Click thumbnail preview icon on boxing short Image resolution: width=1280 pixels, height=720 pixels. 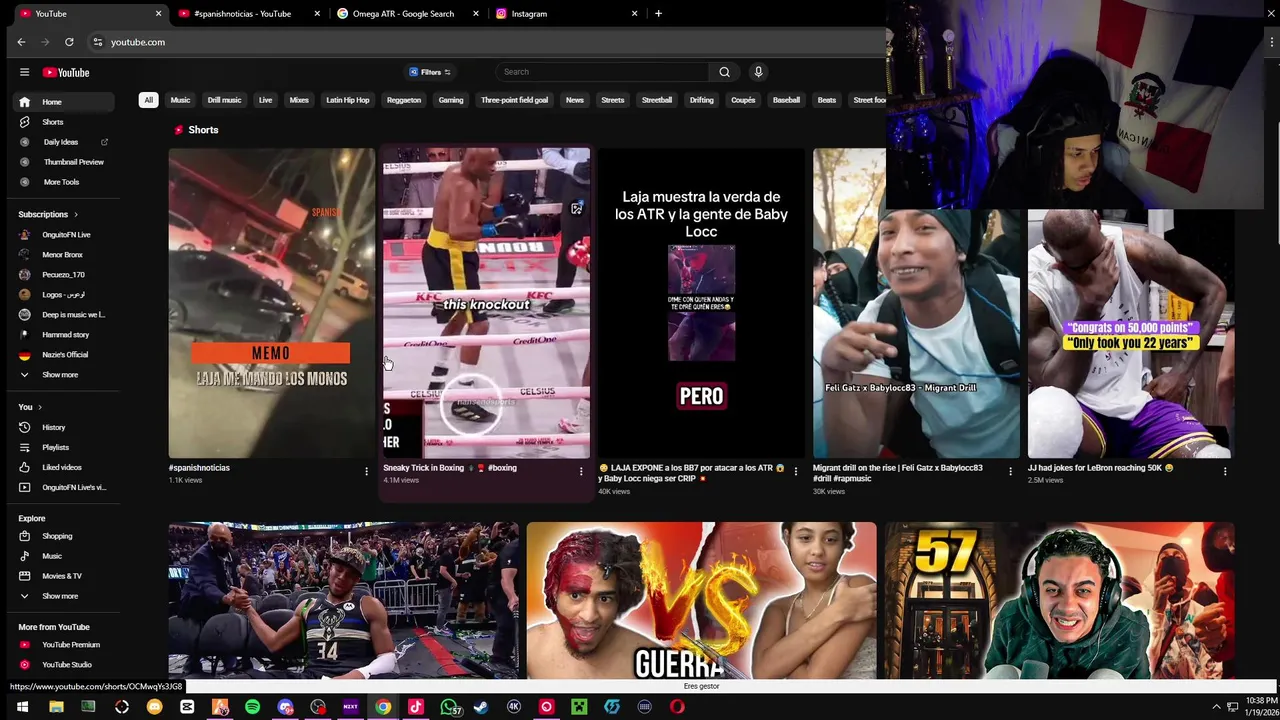pyautogui.click(x=576, y=209)
